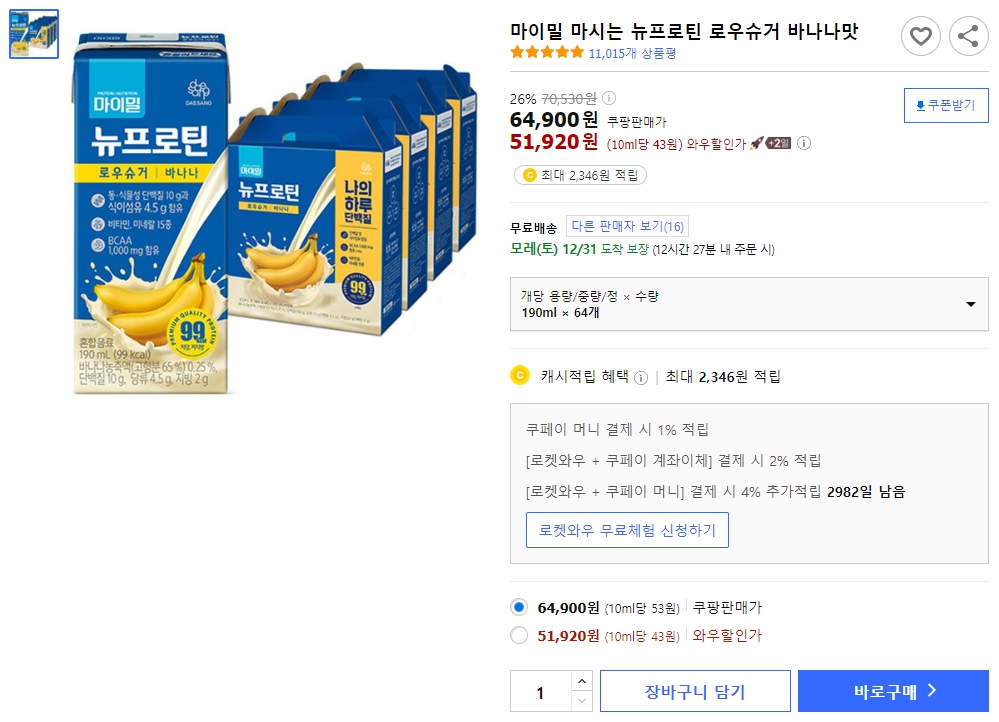Click the 쿠폰받기 coupon button
This screenshot has width=999, height=722.
[945, 105]
